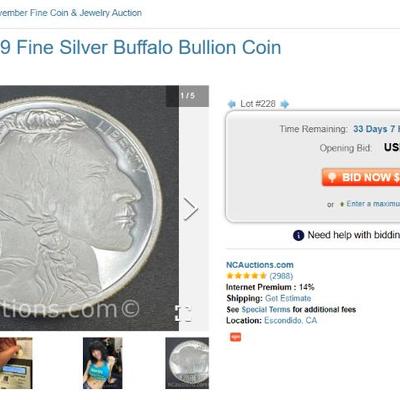Click the five-star seller rating
Viewport: 400px width, 400px height.
coord(246,276)
